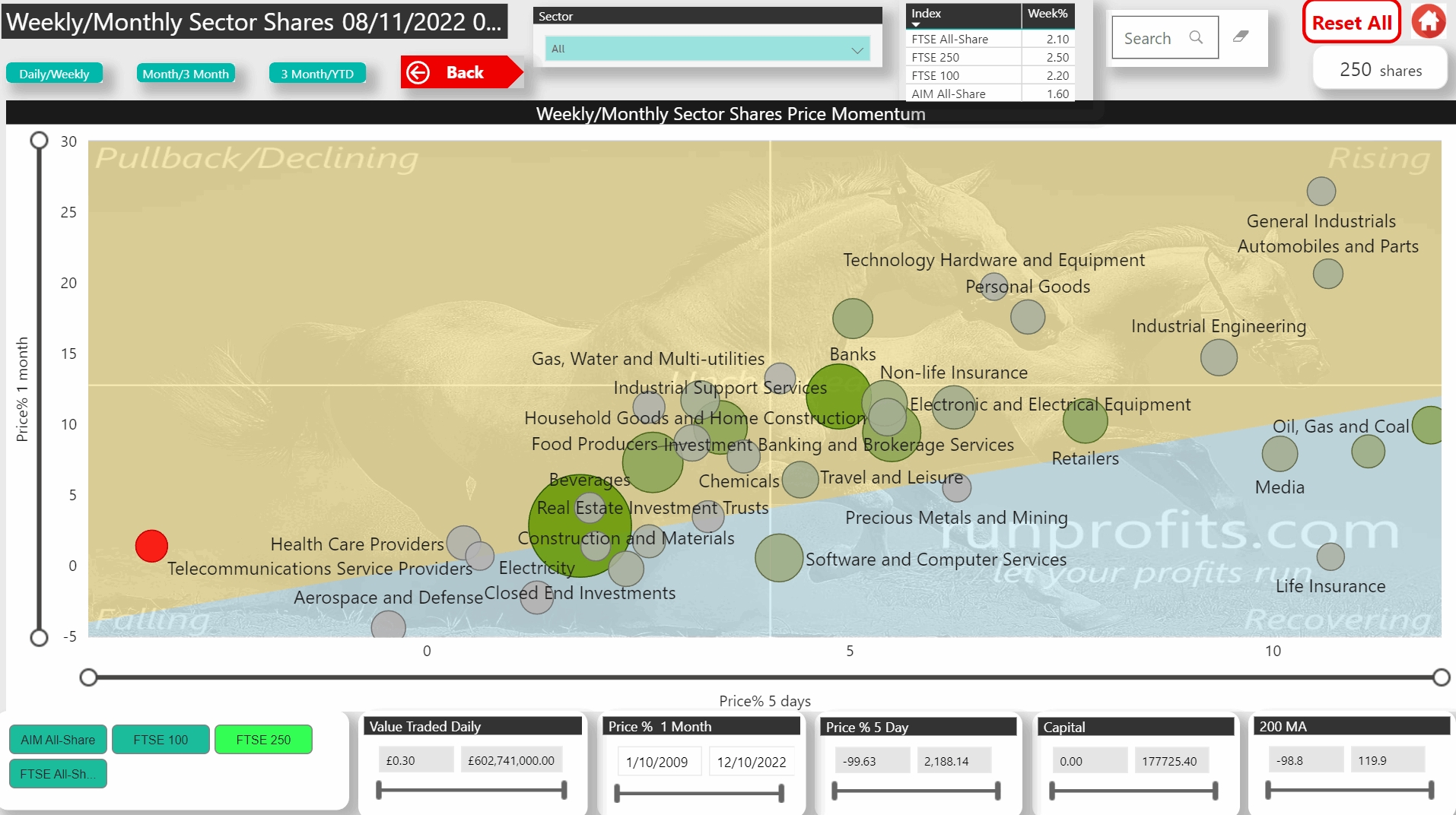Toggle the AIM All-Share index filter

(x=58, y=740)
